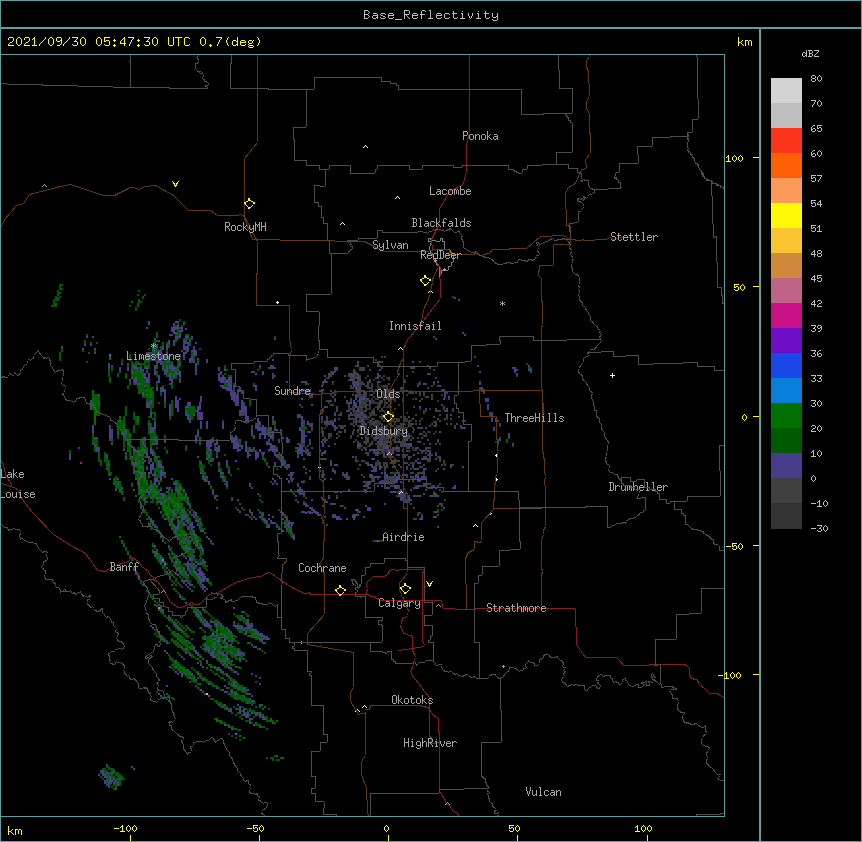Select the yellow 51-54 dBZ legend swatch
The image size is (862, 842).
tap(786, 215)
